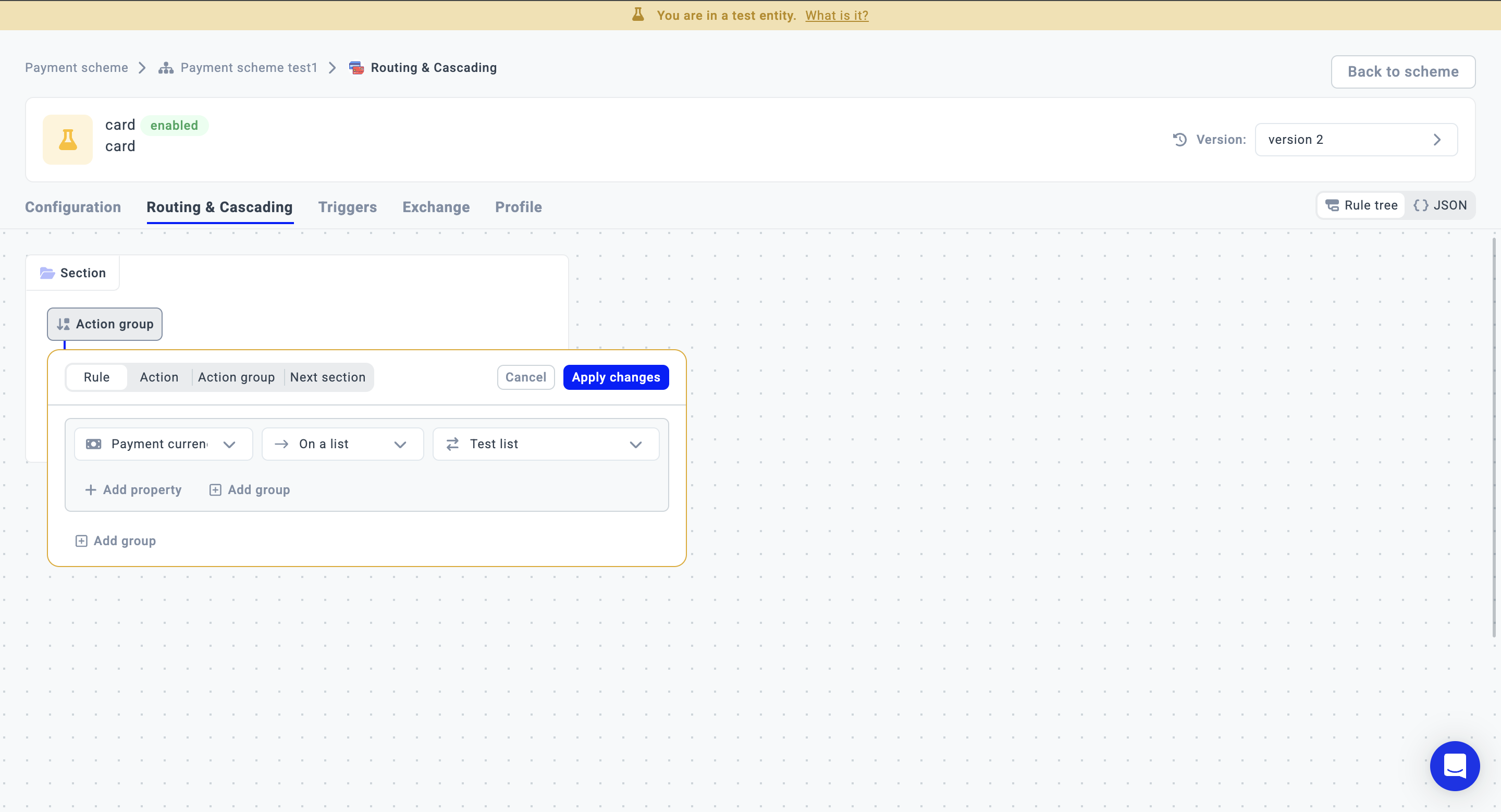1501x812 pixels.
Task: Switch view to Rule tree
Action: [x=1361, y=205]
